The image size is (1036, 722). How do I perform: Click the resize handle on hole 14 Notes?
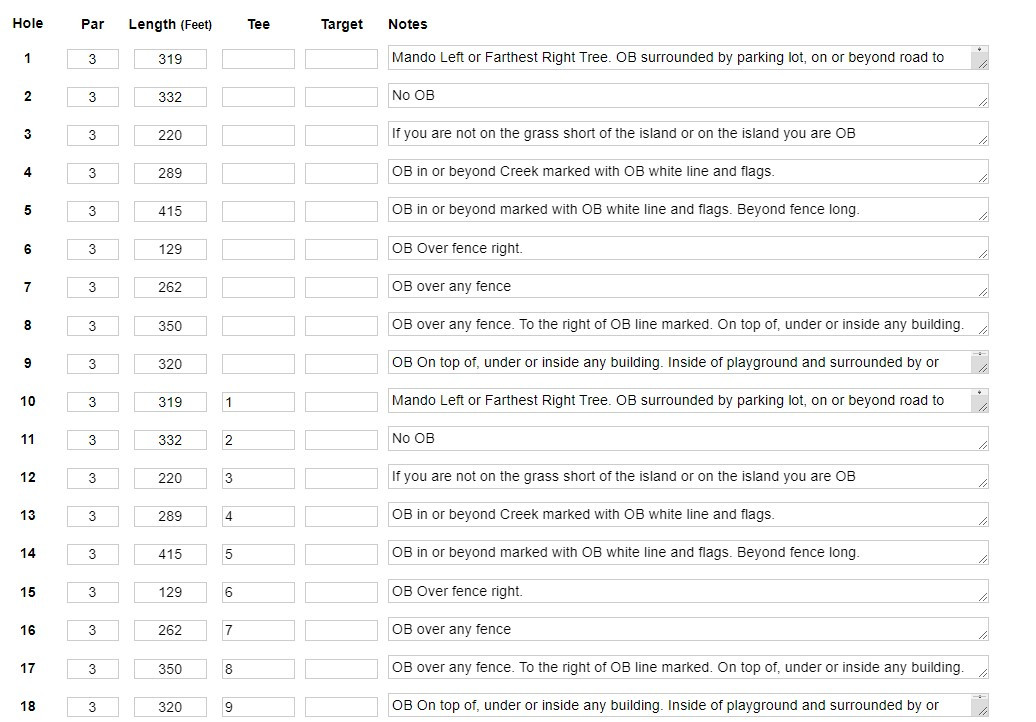tap(982, 559)
